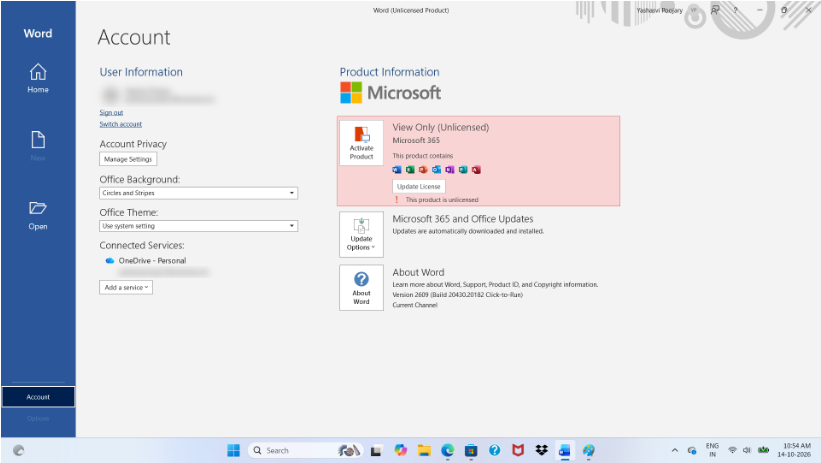Open Microsoft Edge from the taskbar

(448, 450)
